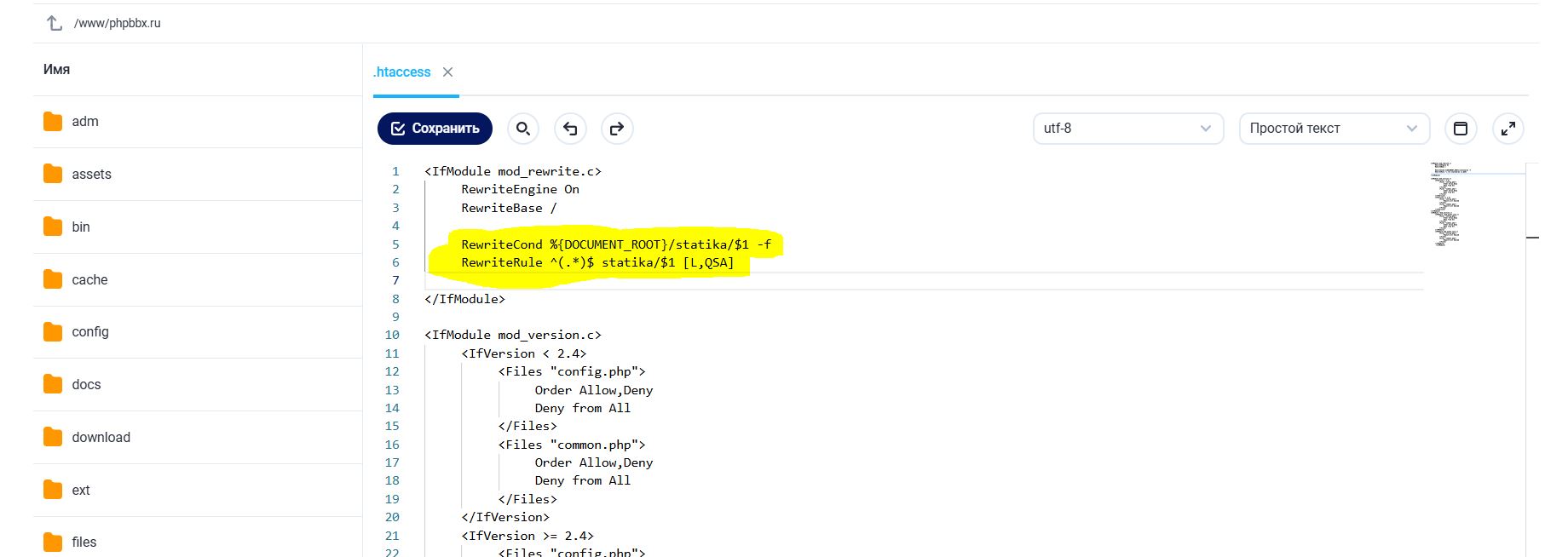Click the RewriteCond %{DOCUMENT_ROOT} line
The width and height of the screenshot is (1568, 557).
coord(616,244)
